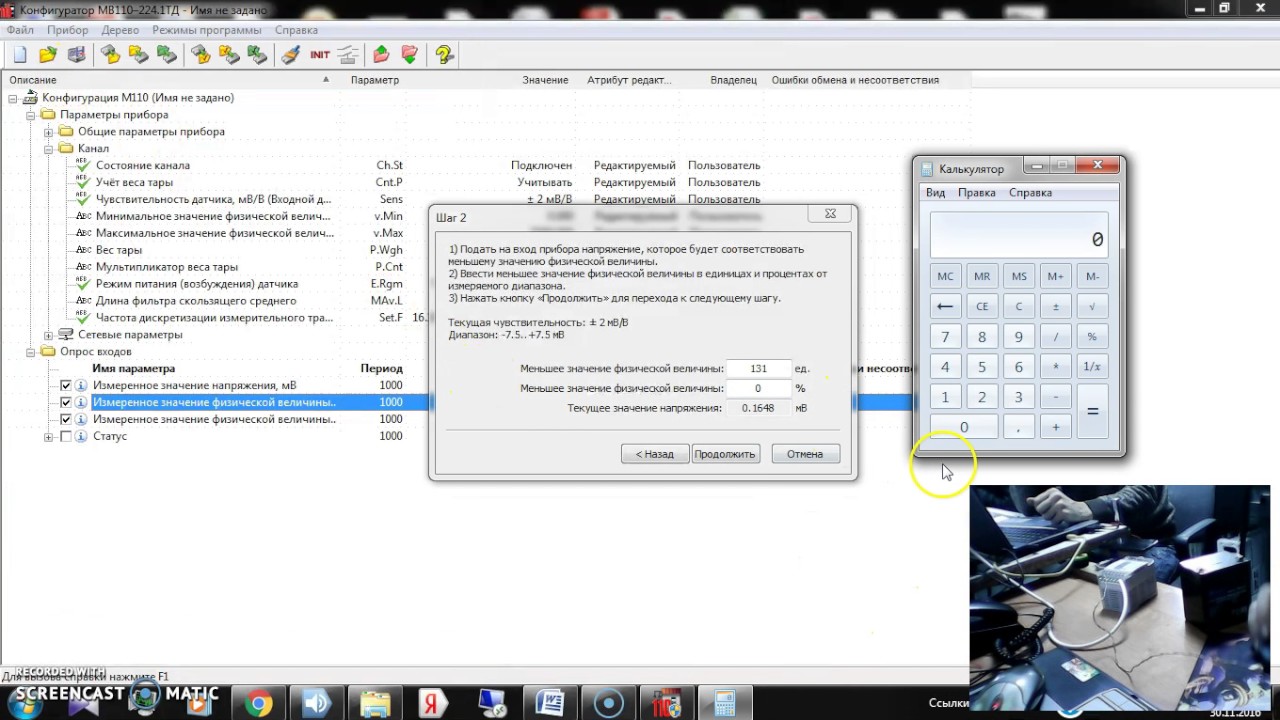
Task: Click the Calculator taskbar icon
Action: [x=724, y=704]
